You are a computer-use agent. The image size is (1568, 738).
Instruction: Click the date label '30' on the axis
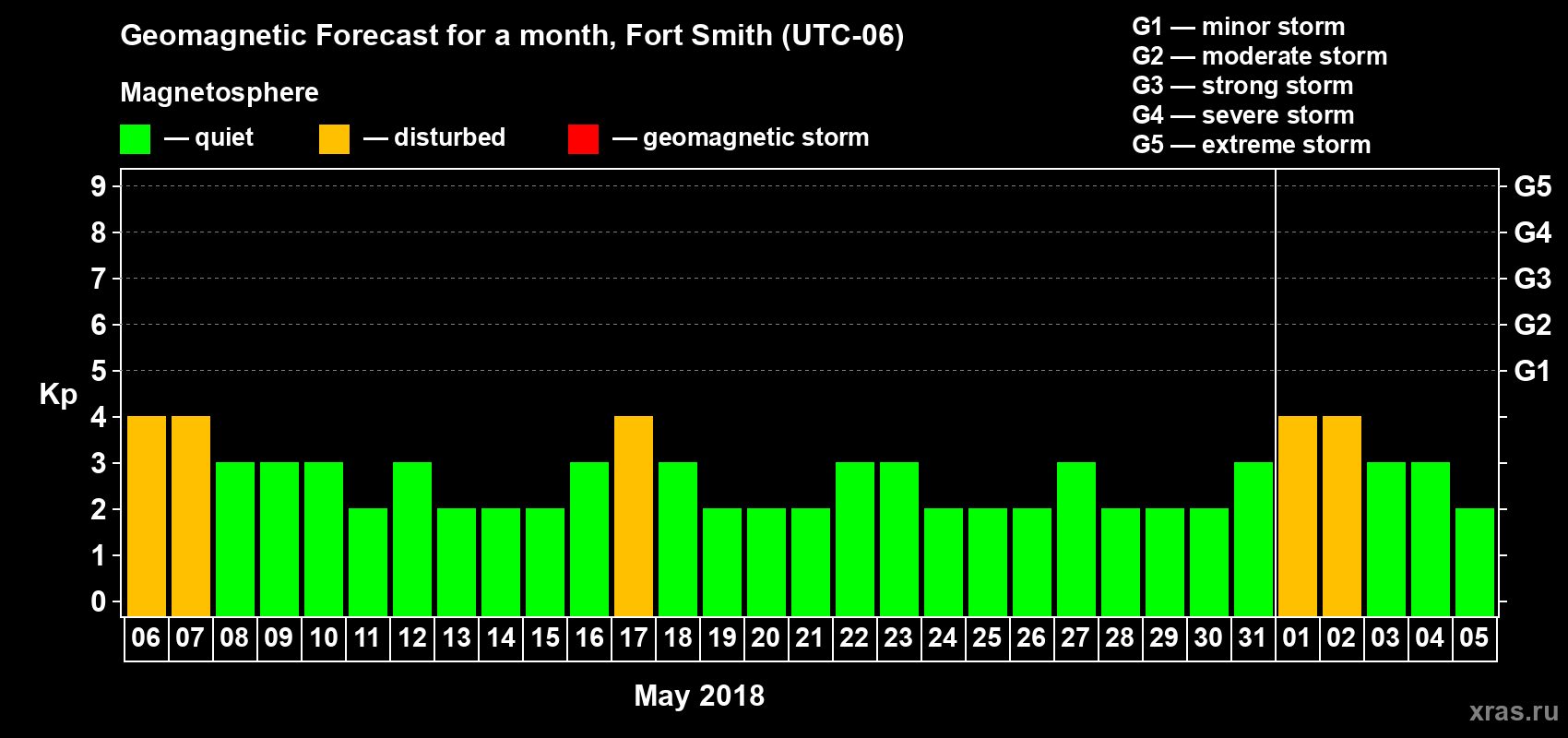(1208, 637)
